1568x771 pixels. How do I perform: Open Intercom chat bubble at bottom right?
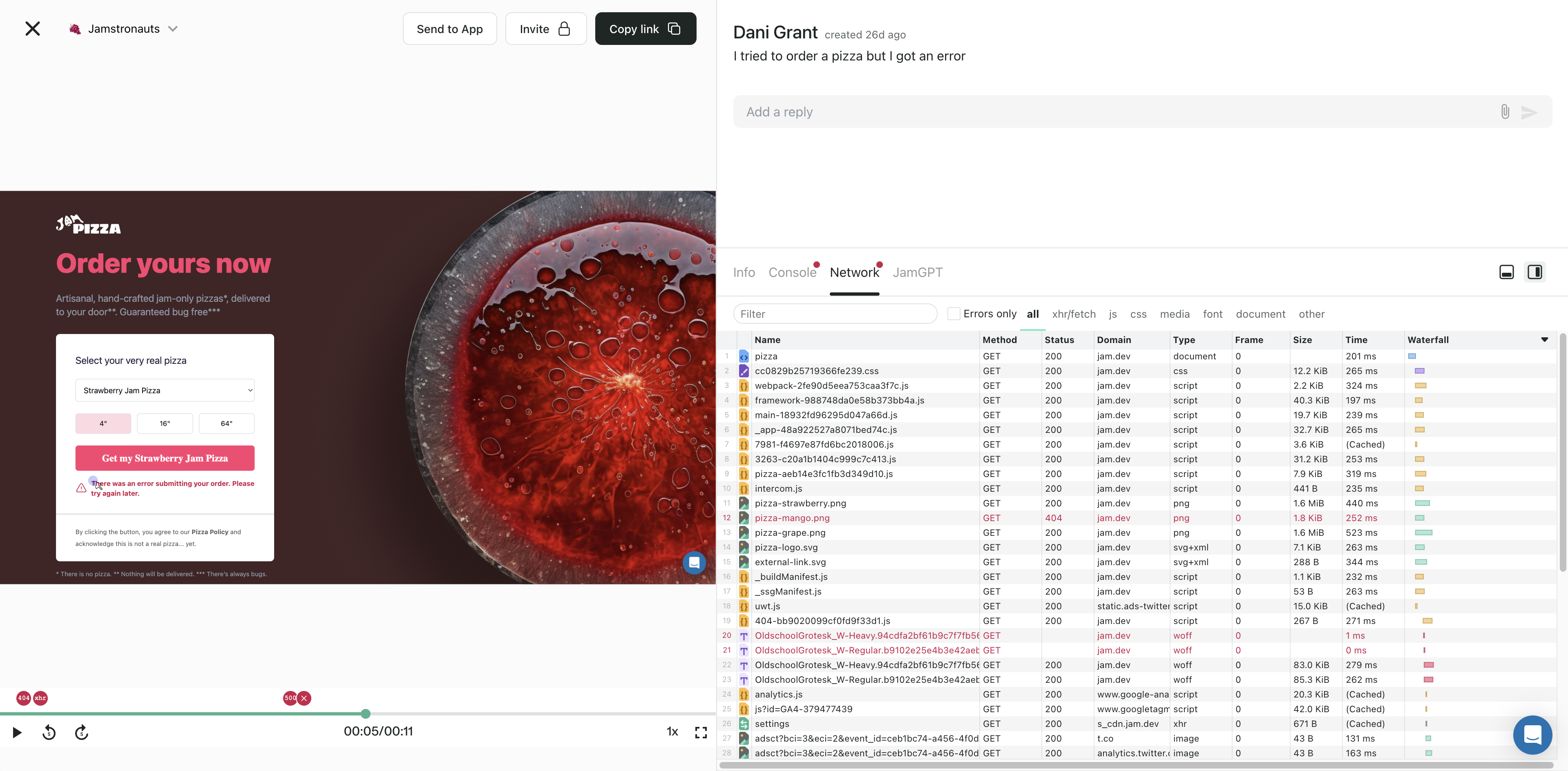click(1532, 735)
